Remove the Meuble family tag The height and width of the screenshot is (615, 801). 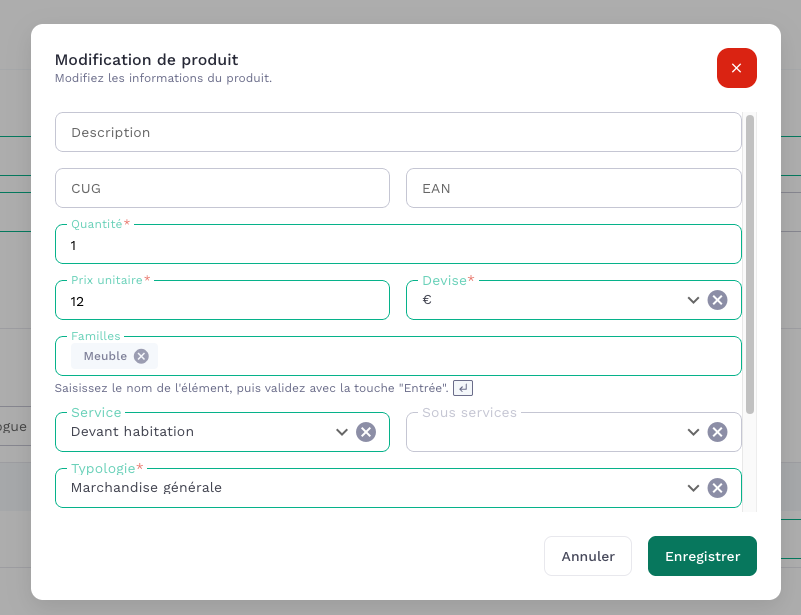(141, 356)
